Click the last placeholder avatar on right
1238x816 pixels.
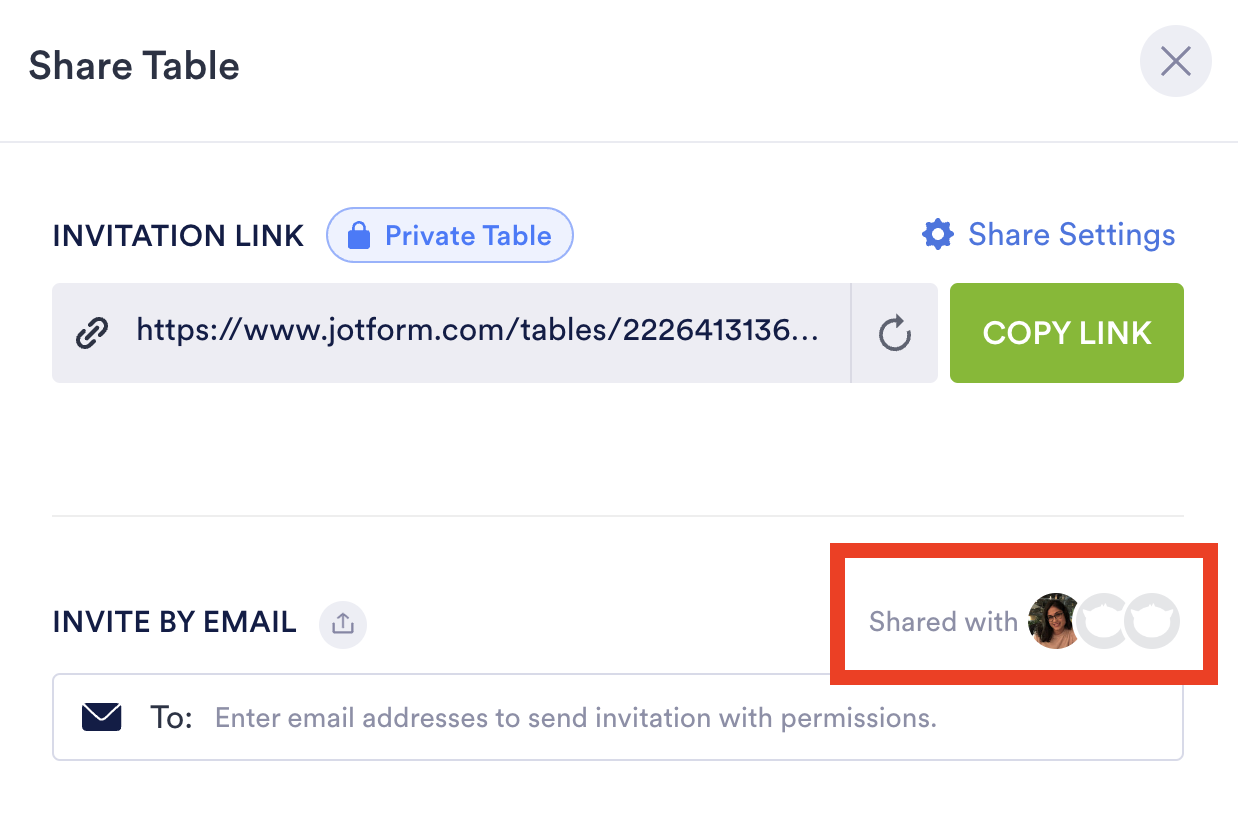point(1152,621)
